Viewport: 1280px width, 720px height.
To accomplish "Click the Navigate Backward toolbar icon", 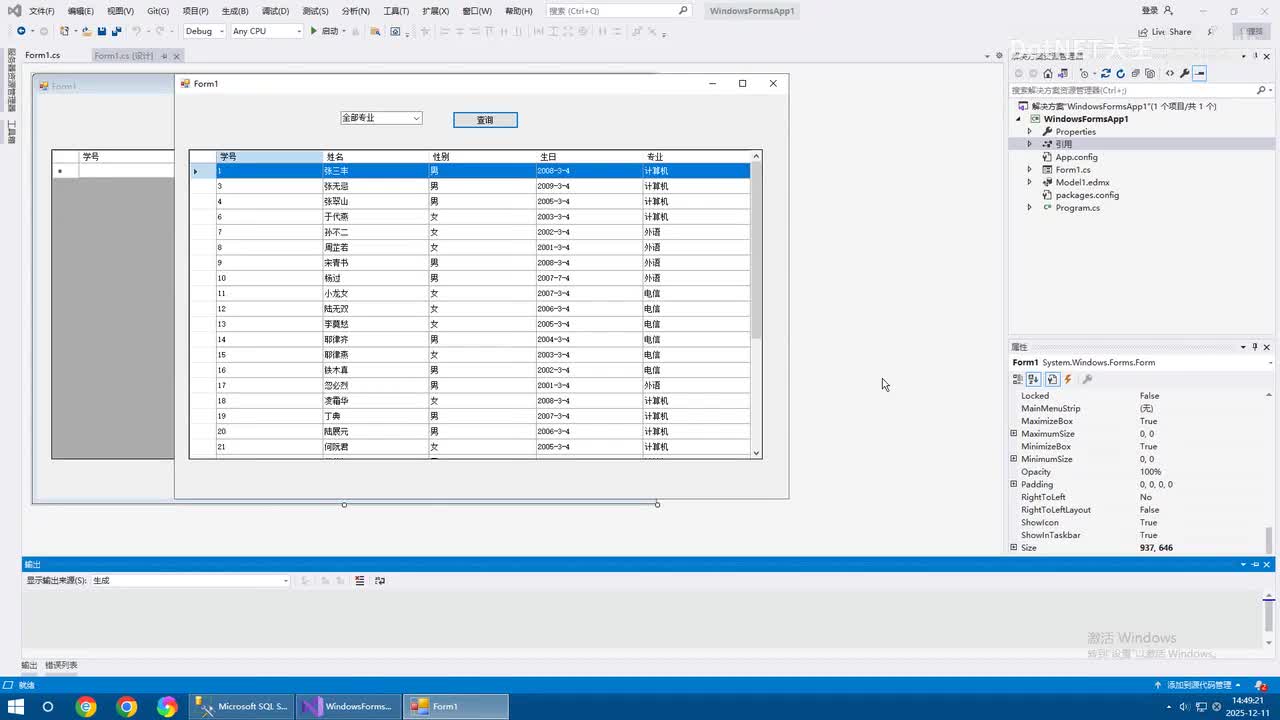I will pyautogui.click(x=21, y=31).
